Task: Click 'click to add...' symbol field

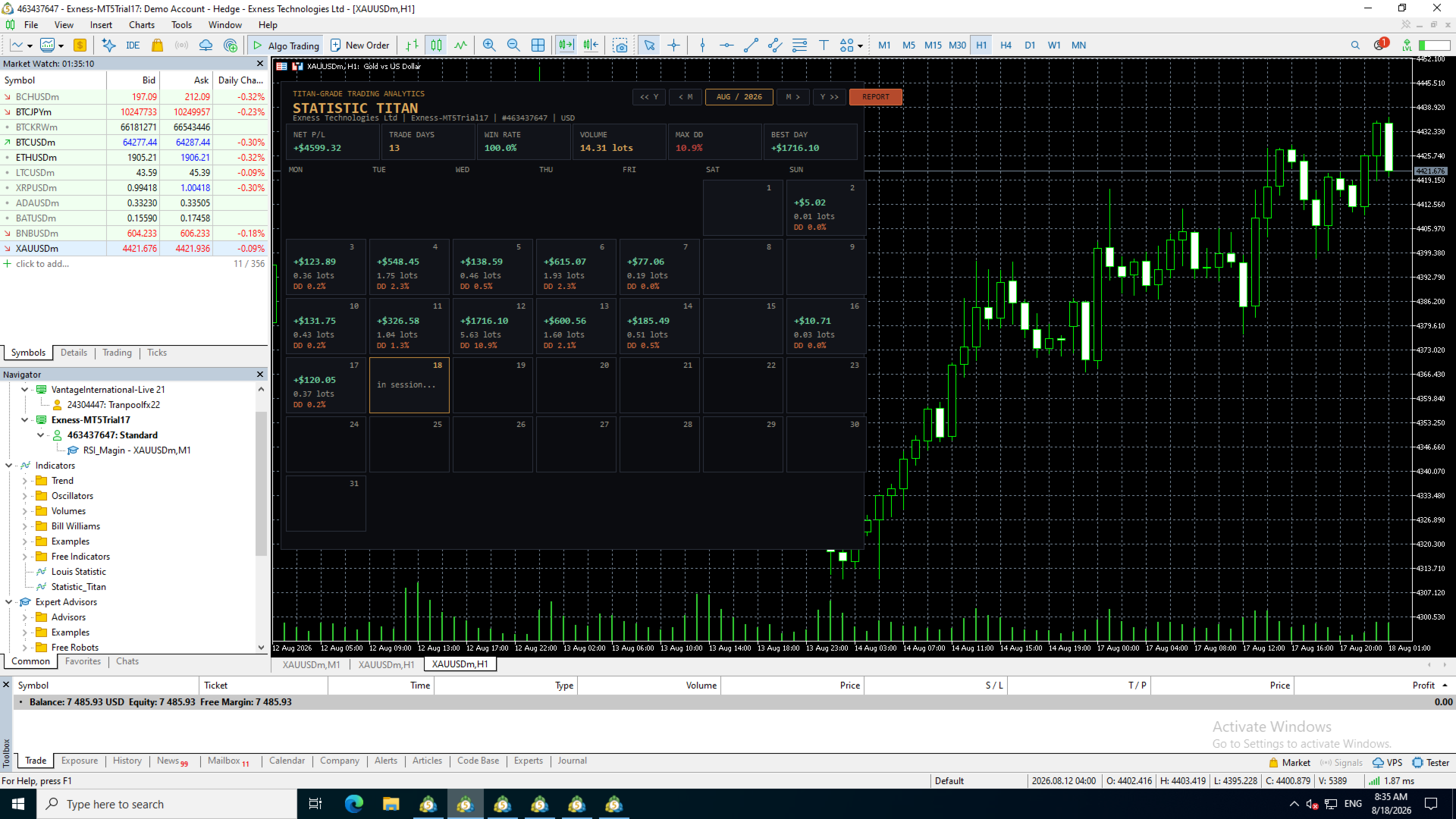Action: click(42, 264)
